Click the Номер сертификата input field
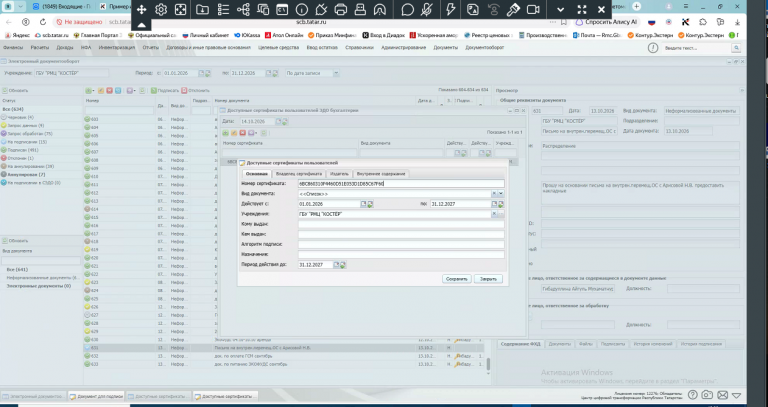Screen dimensions: 768x407 [401, 184]
